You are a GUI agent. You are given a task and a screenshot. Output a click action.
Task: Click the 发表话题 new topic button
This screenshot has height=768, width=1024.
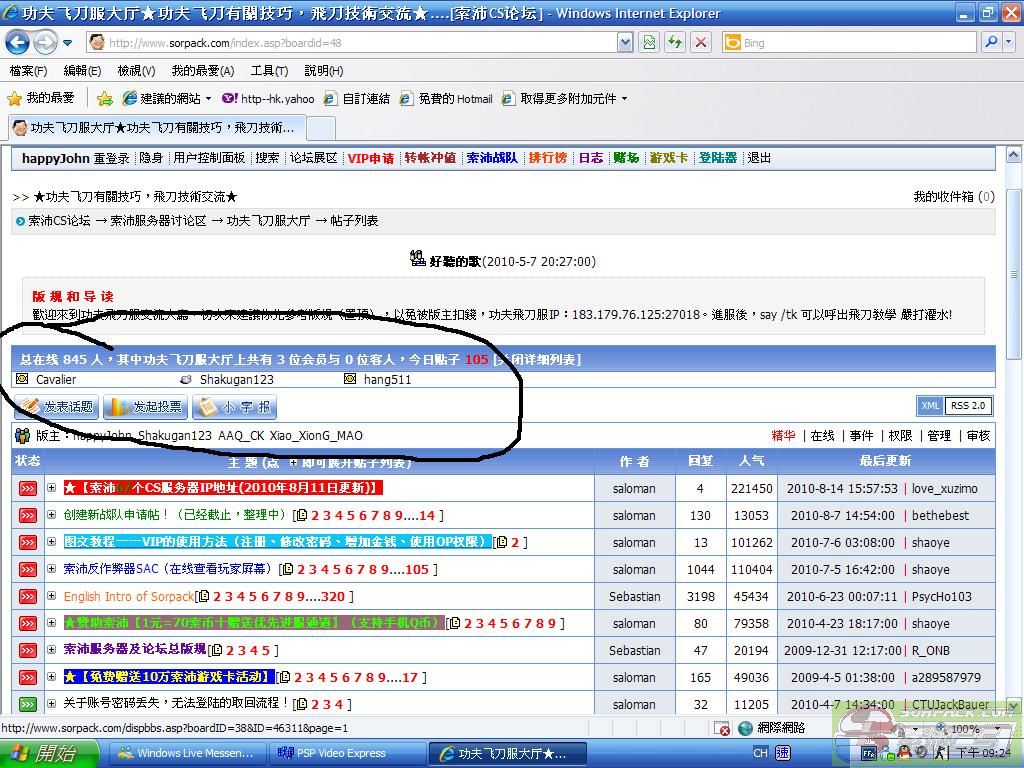point(56,407)
